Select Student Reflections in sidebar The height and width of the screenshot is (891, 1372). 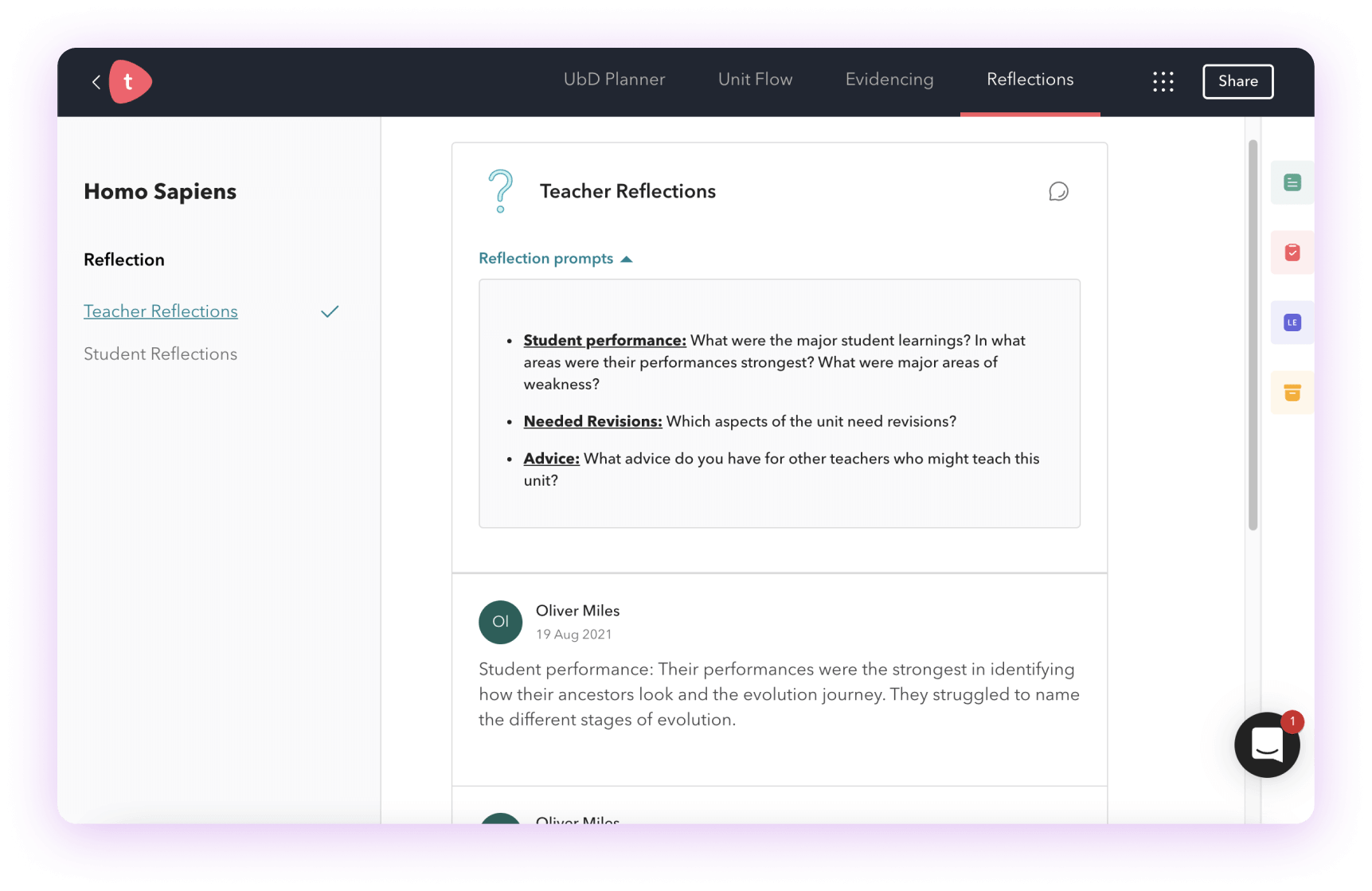pos(161,354)
